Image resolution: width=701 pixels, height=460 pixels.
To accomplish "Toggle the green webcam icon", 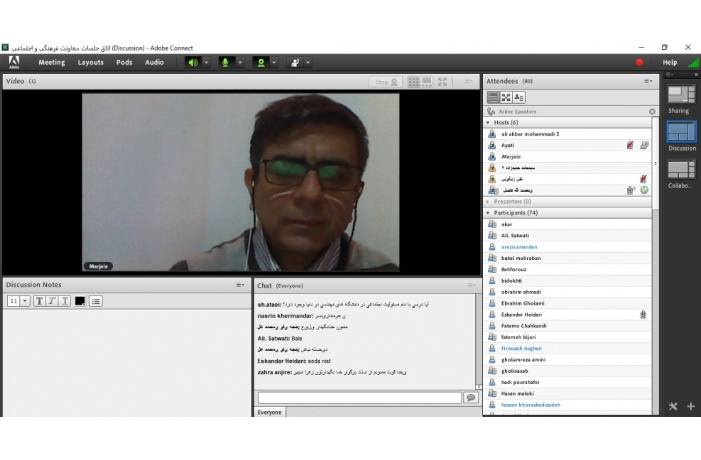I will [x=261, y=63].
